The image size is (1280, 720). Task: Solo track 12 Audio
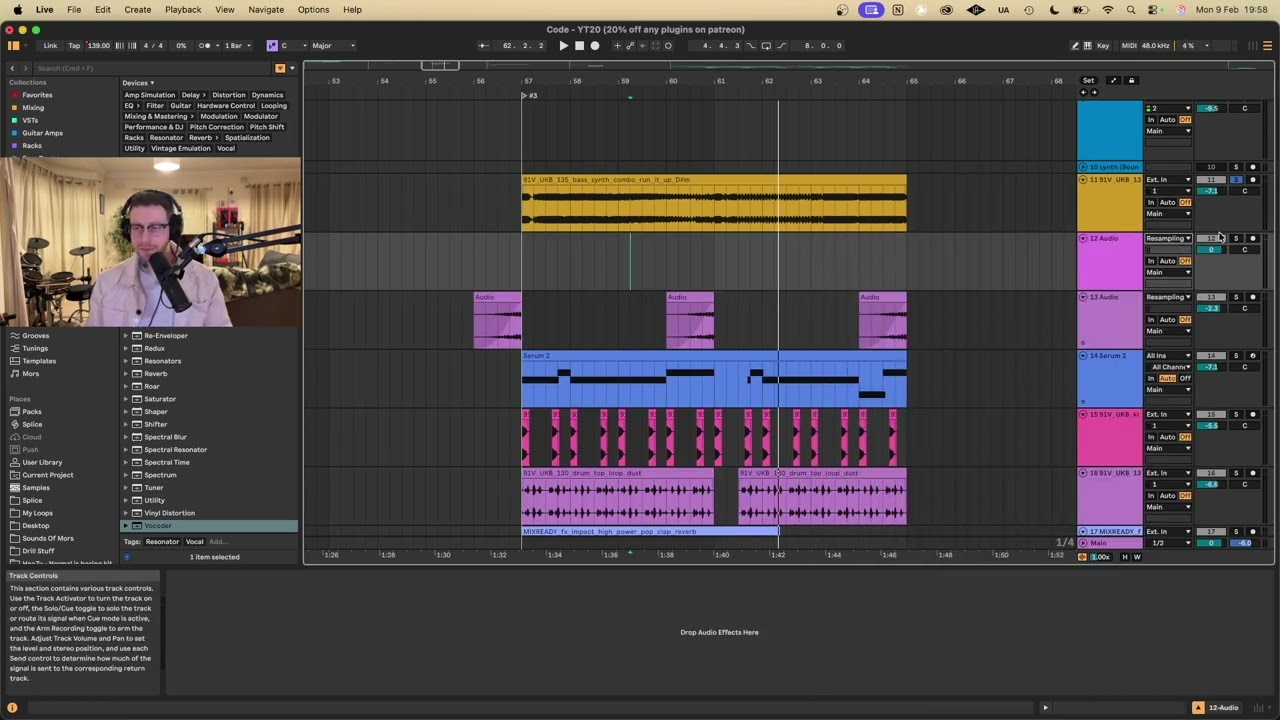click(1236, 238)
